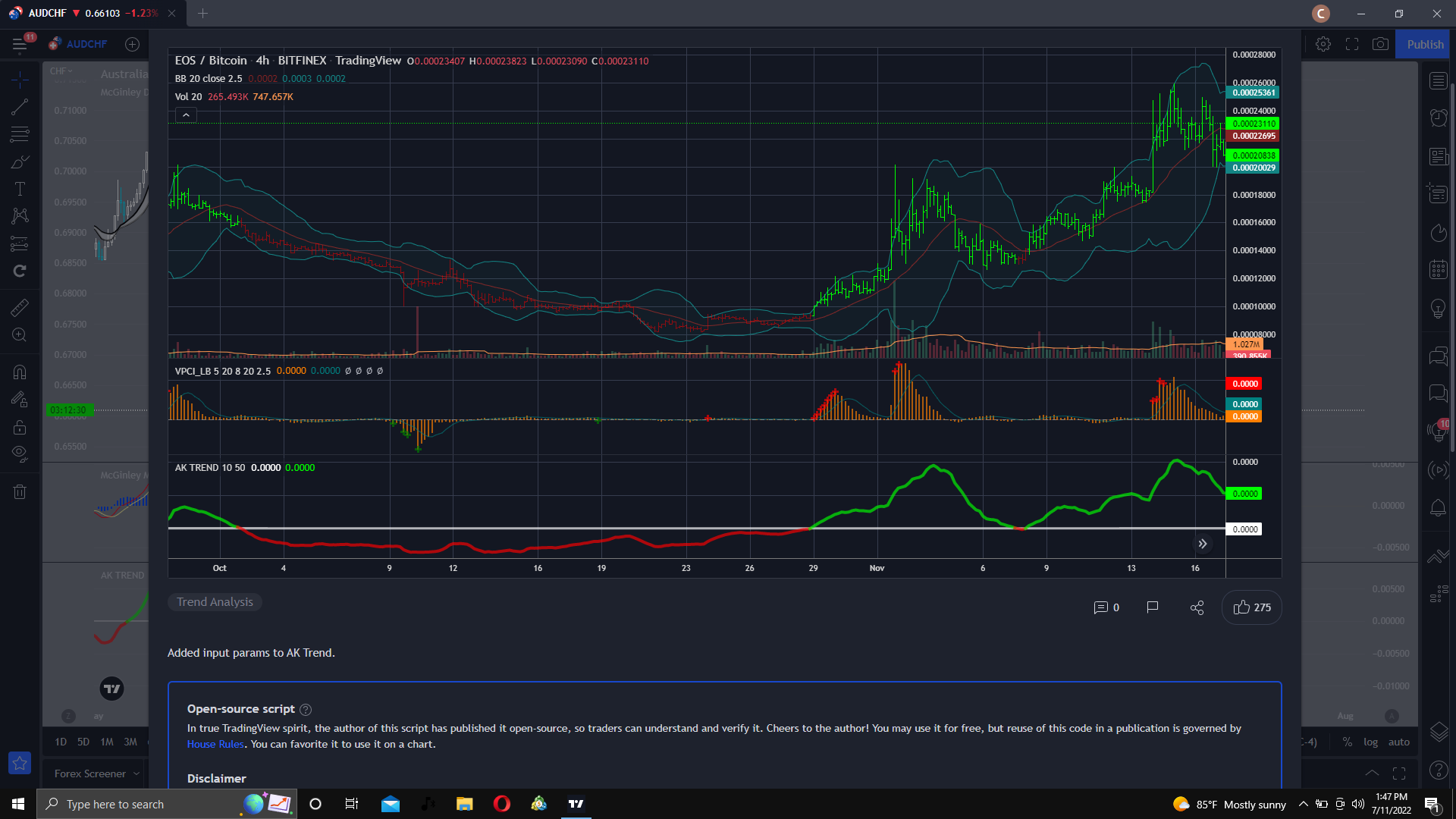
Task: Toggle log scale on price axis
Action: tap(1371, 742)
